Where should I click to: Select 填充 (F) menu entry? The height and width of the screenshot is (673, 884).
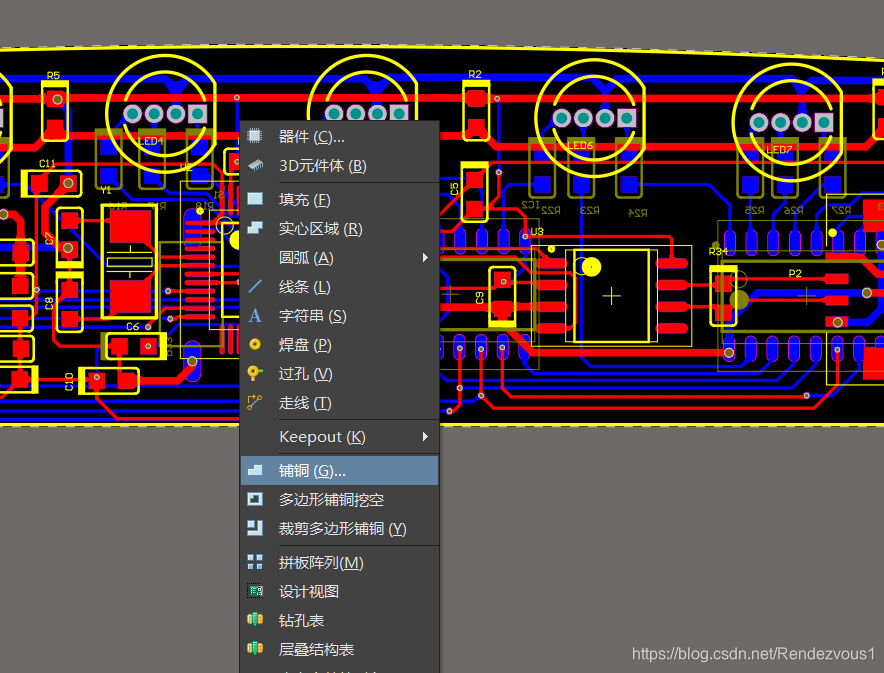tap(339, 200)
